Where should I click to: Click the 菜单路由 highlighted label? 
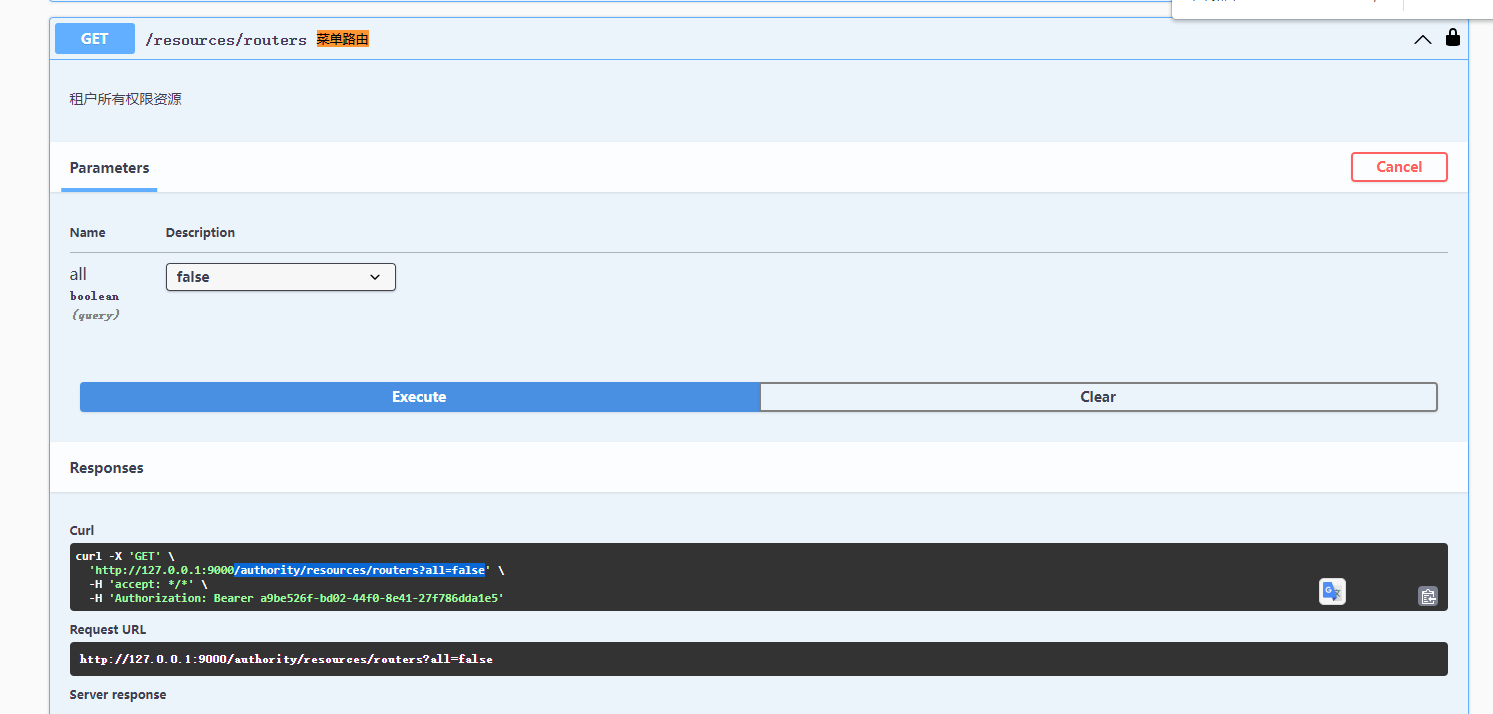pyautogui.click(x=343, y=39)
